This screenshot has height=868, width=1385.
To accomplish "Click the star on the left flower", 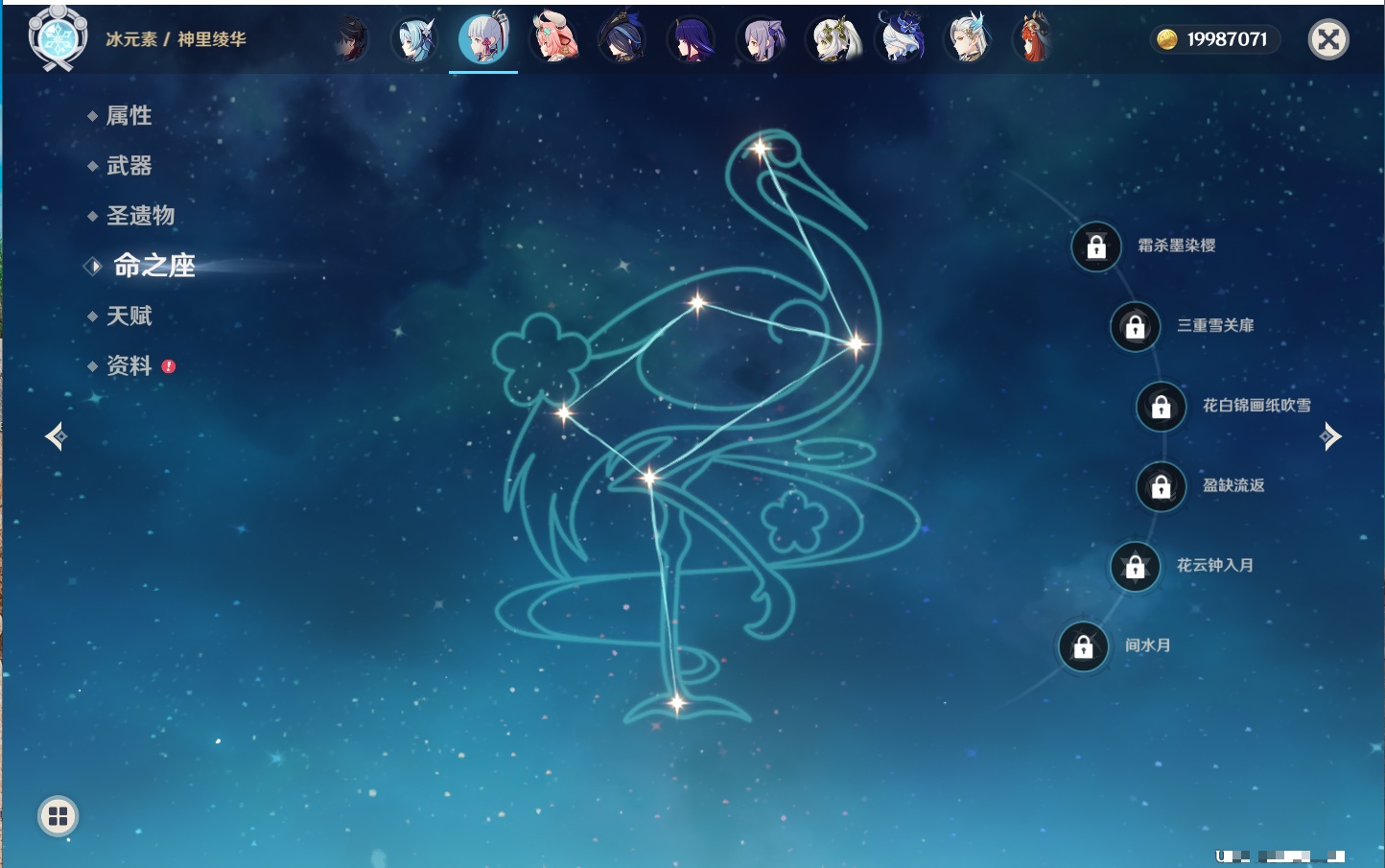I will tap(564, 413).
